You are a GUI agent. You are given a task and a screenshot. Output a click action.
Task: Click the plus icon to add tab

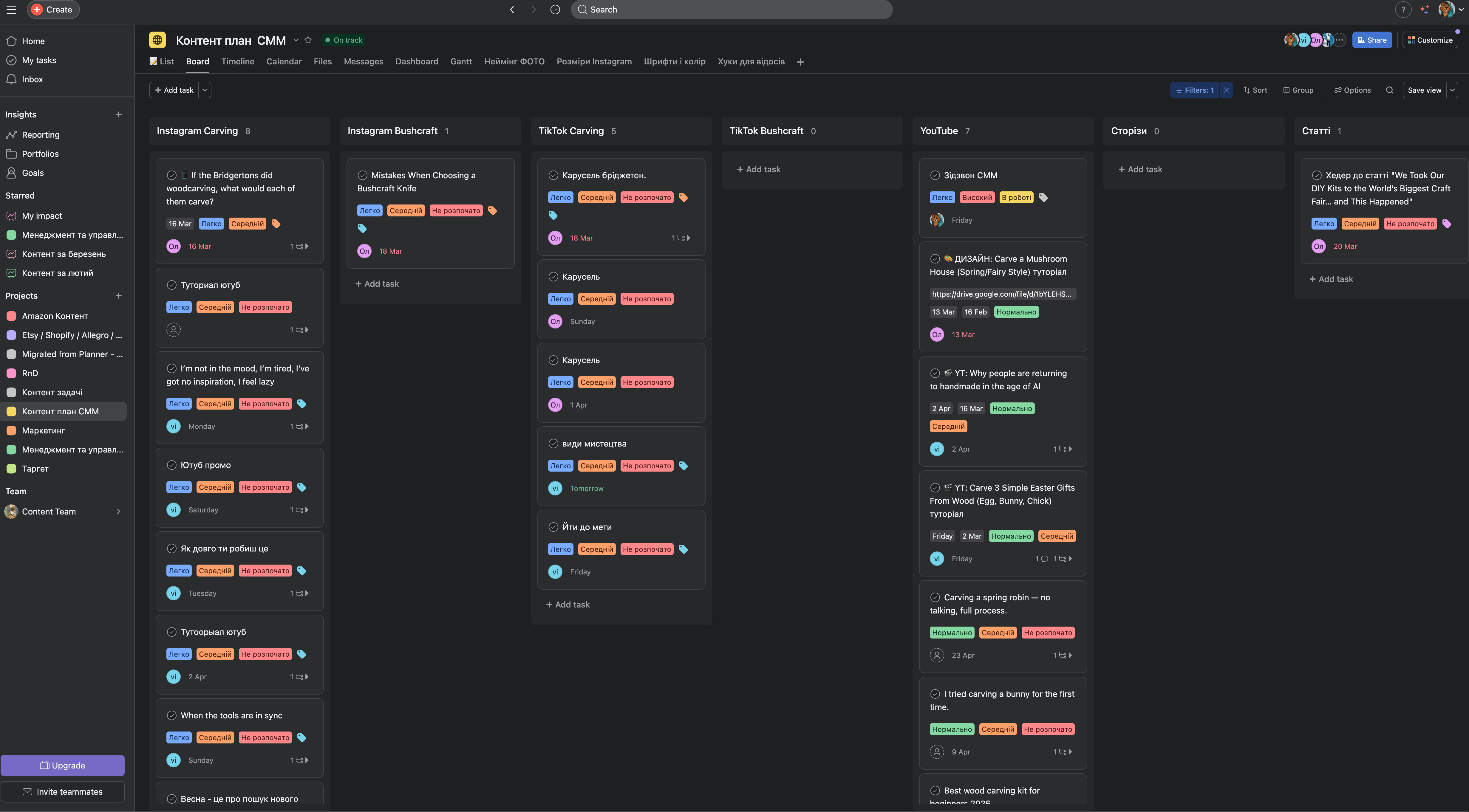point(800,62)
